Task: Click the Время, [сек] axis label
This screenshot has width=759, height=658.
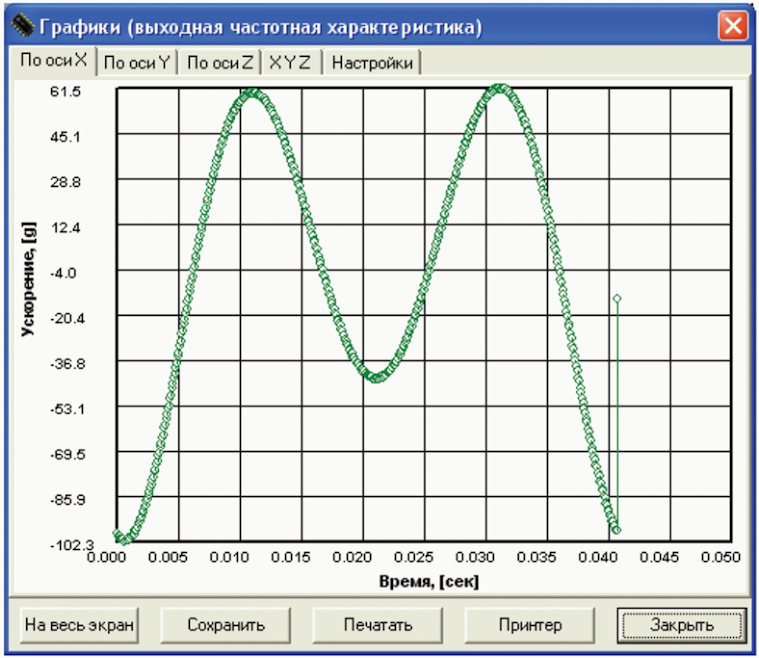Action: click(x=429, y=581)
